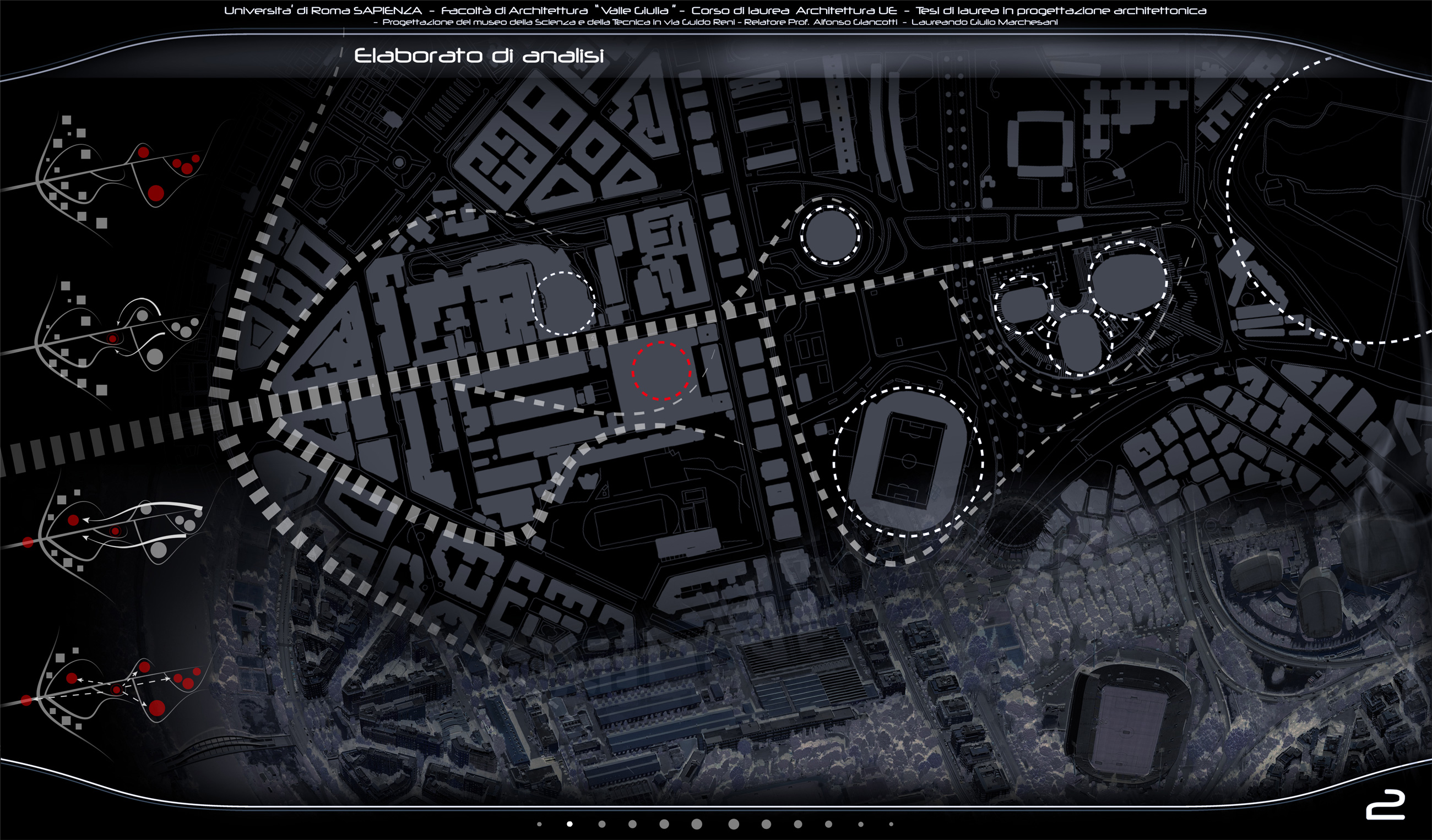Select the small round domed building's dashed circle

point(830,234)
